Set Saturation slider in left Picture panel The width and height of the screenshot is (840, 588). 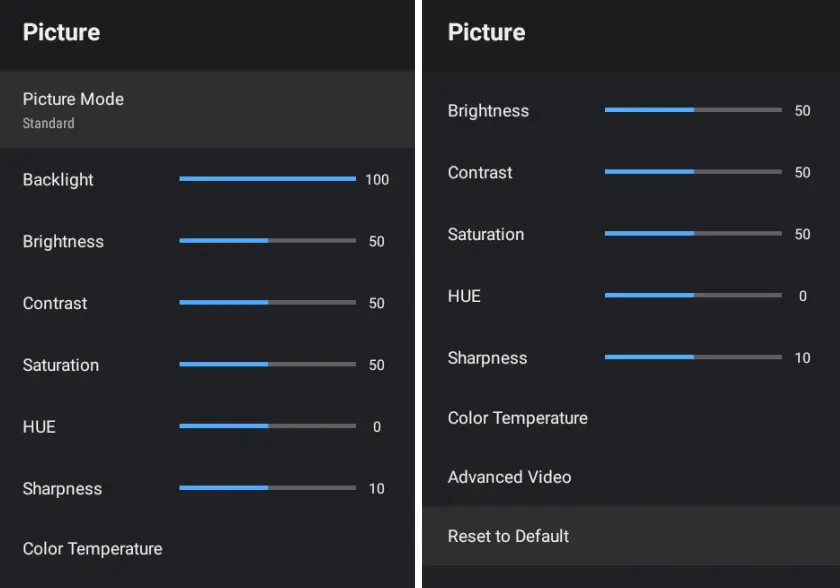coord(267,365)
